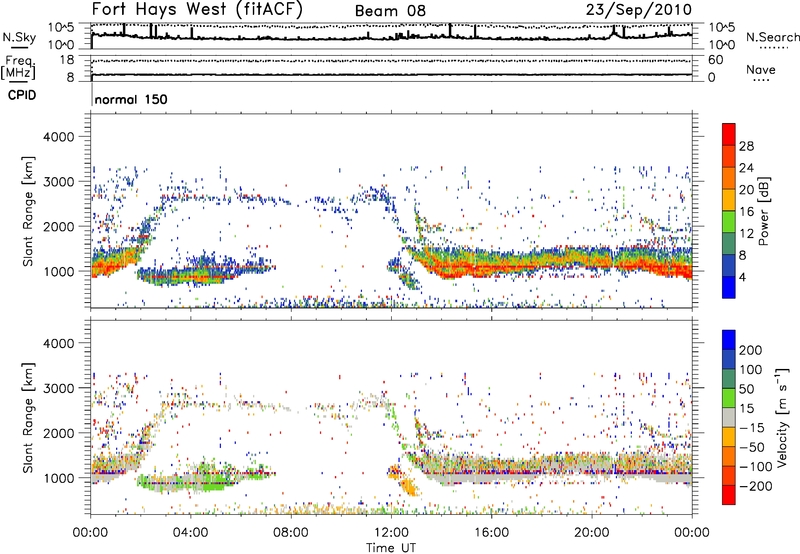
Task: Click the "-50" tick on the velocity colorbar
Action: (x=752, y=447)
